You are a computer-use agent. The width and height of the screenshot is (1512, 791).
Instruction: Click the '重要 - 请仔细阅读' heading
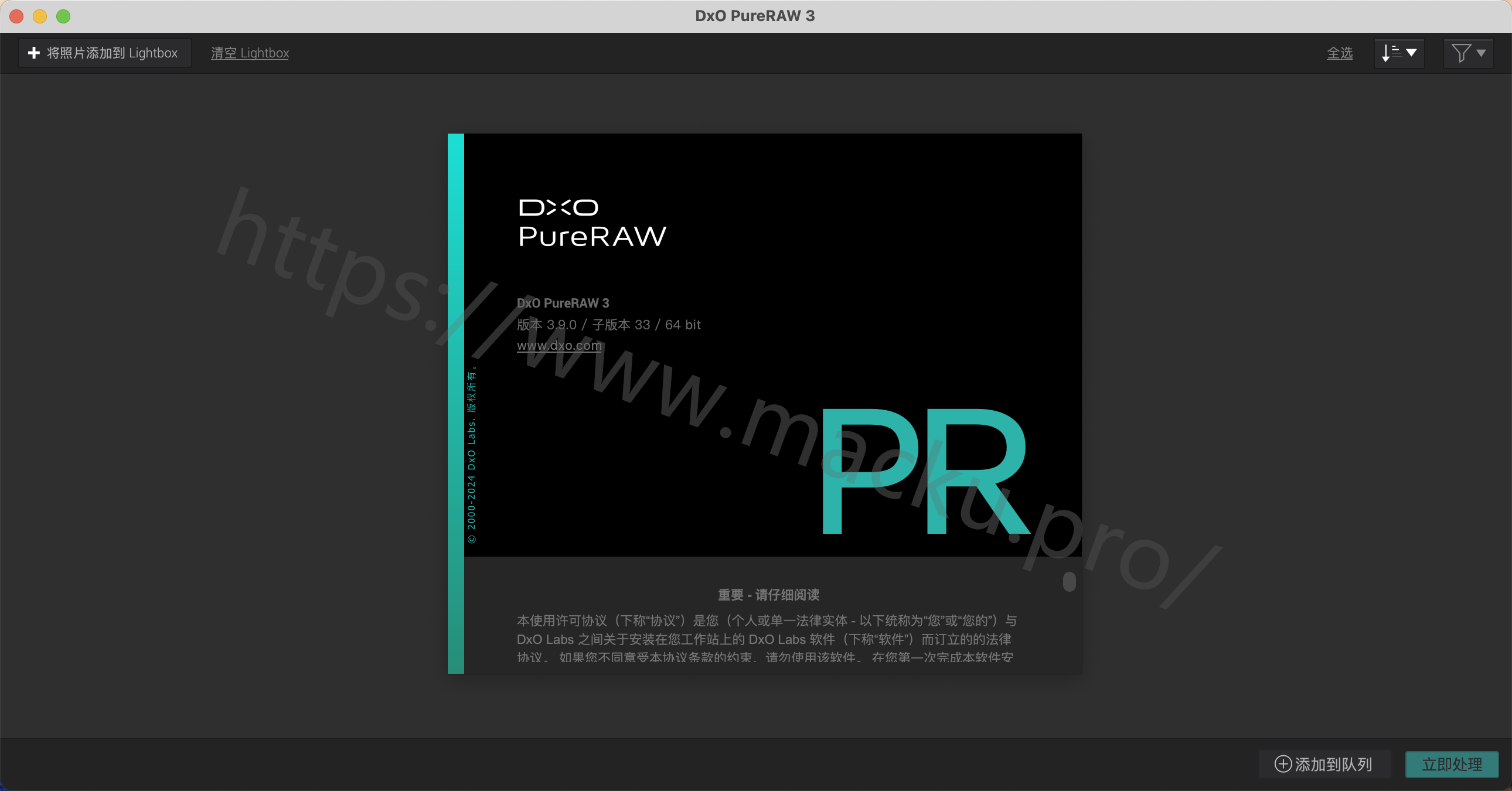click(768, 595)
